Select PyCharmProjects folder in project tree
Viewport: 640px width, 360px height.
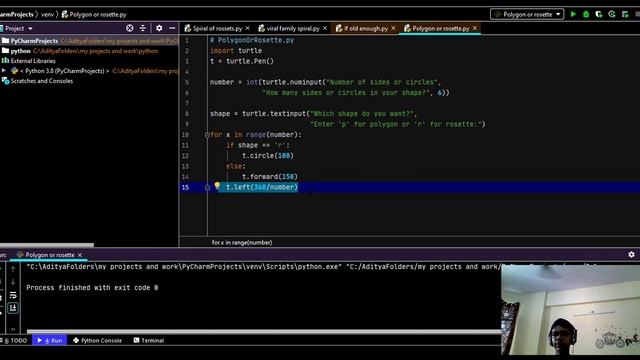[34, 41]
